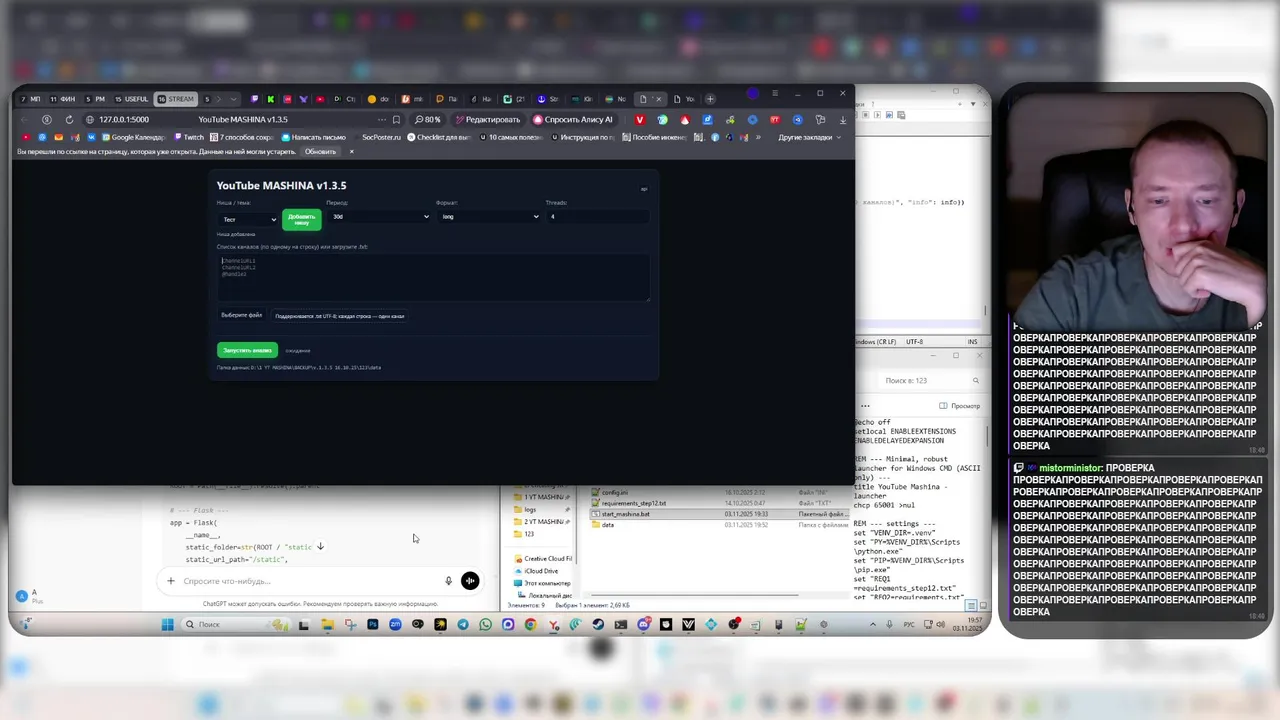Open the Написать письмо bookmark

click(x=314, y=137)
